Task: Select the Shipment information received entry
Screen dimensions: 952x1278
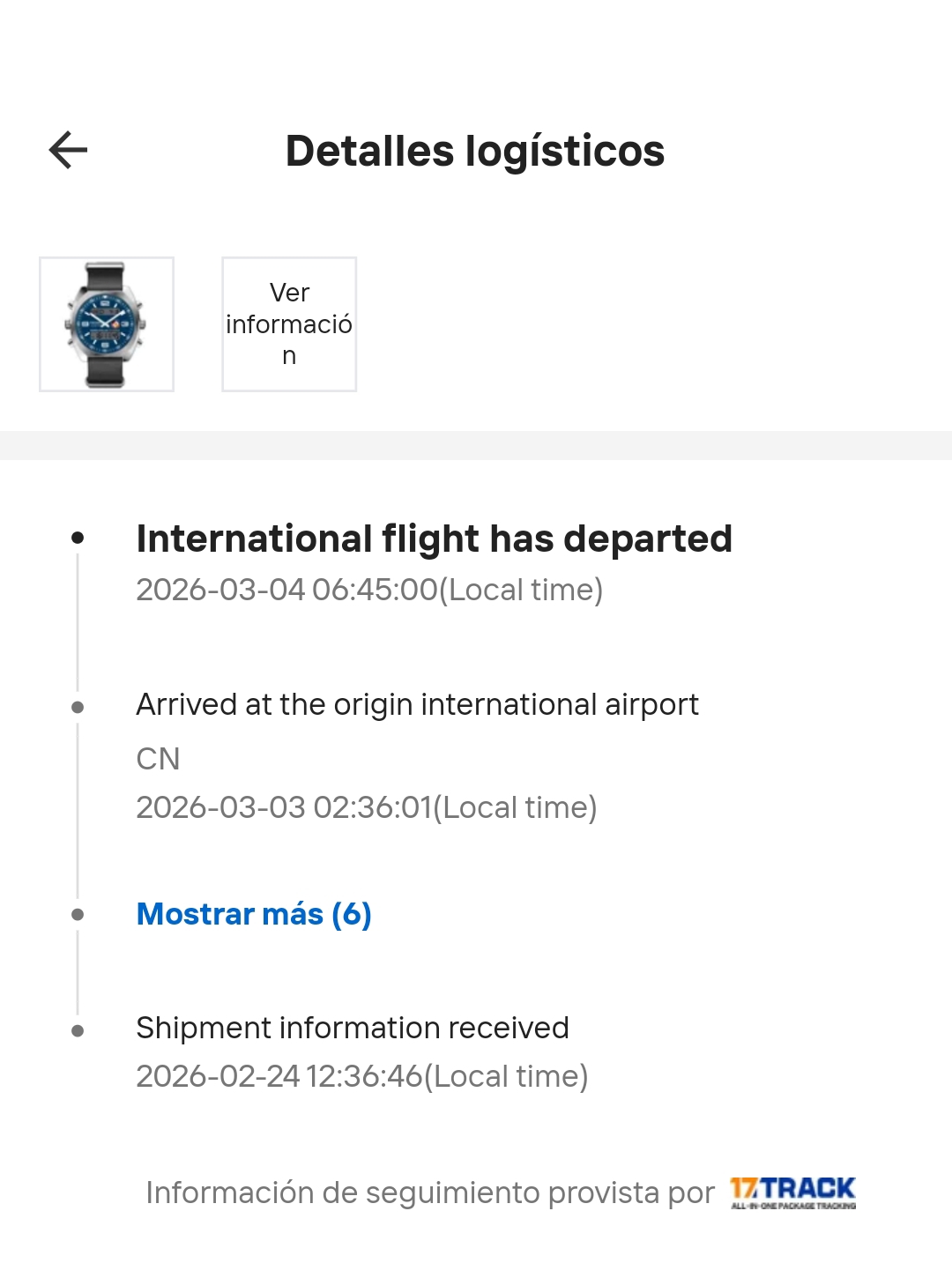Action: (x=353, y=1028)
